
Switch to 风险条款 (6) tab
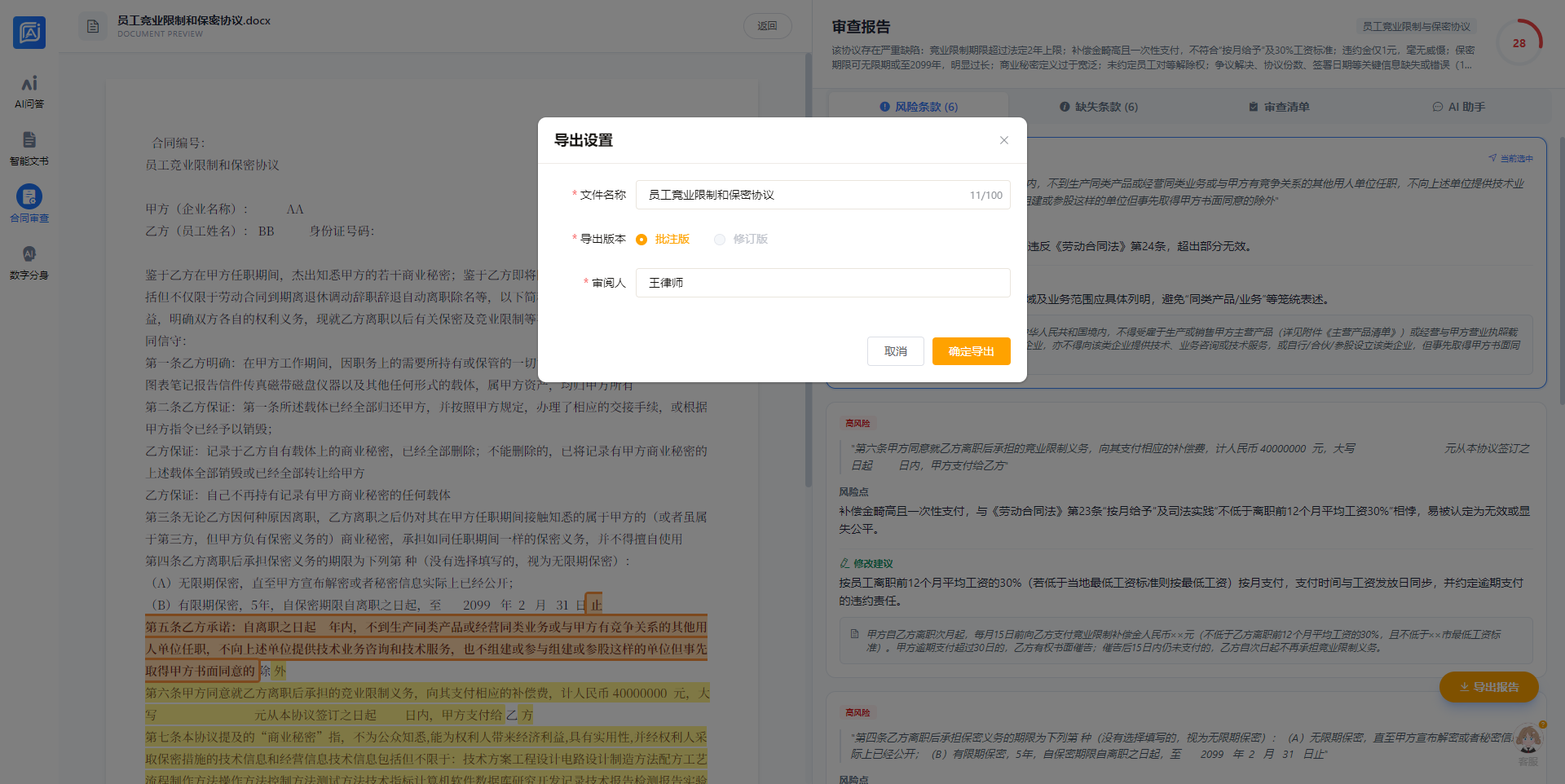919,107
